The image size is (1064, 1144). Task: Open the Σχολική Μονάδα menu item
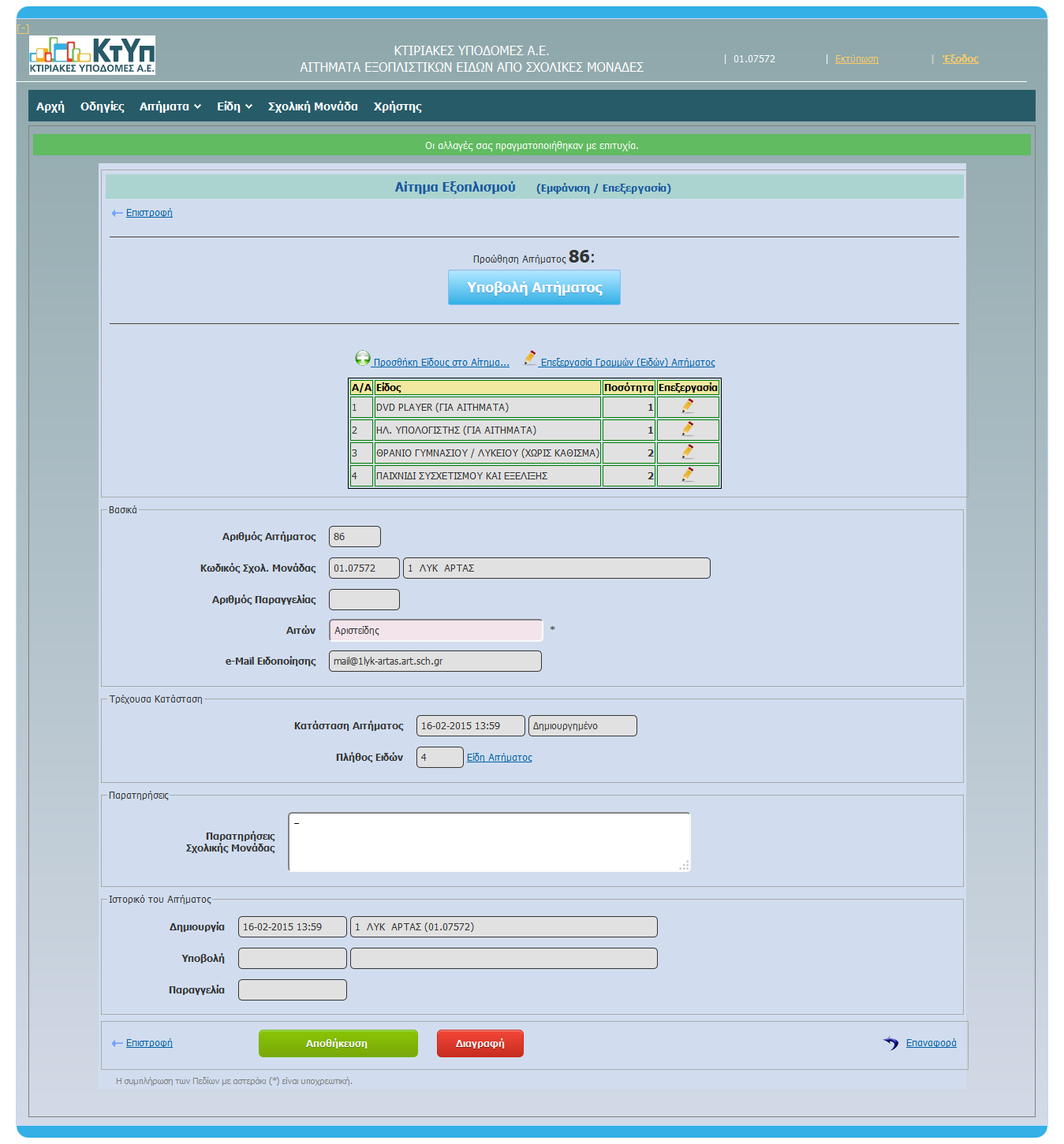pyautogui.click(x=313, y=106)
